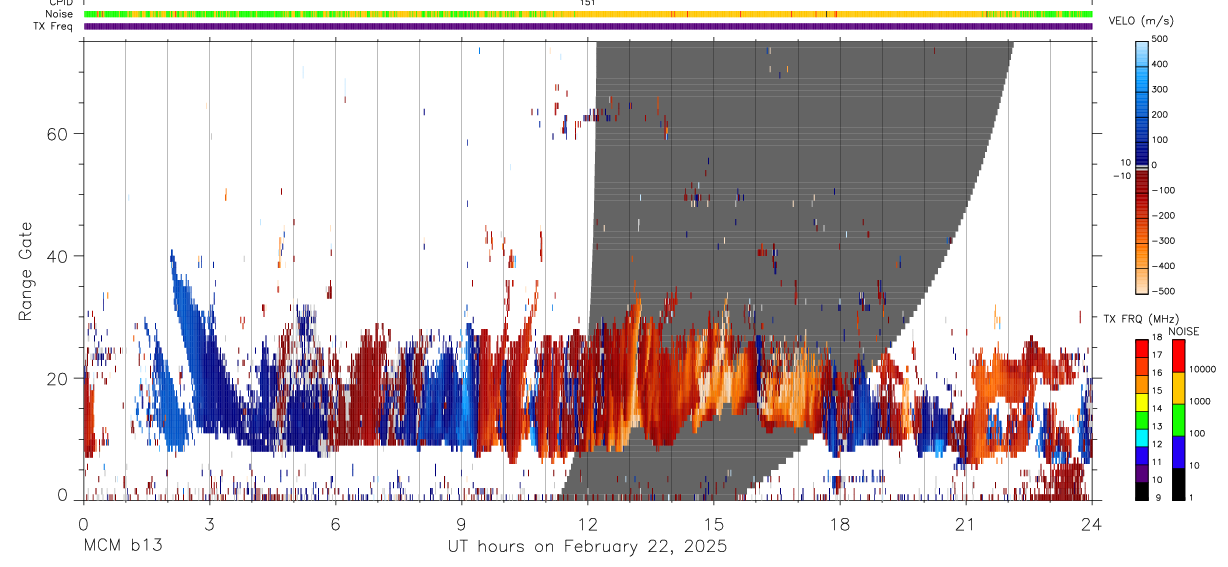Click the CPID value '151'
Image resolution: width=1228 pixels, height=567 pixels.
[x=588, y=3]
